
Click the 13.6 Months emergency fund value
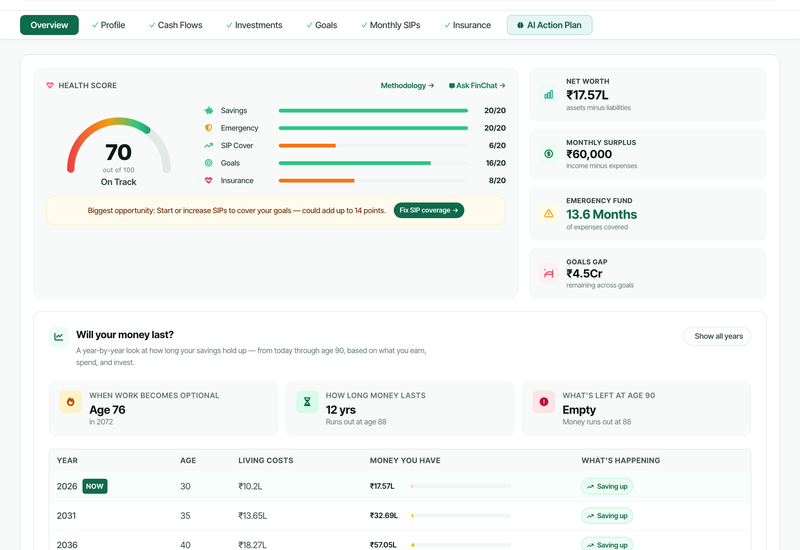602,214
